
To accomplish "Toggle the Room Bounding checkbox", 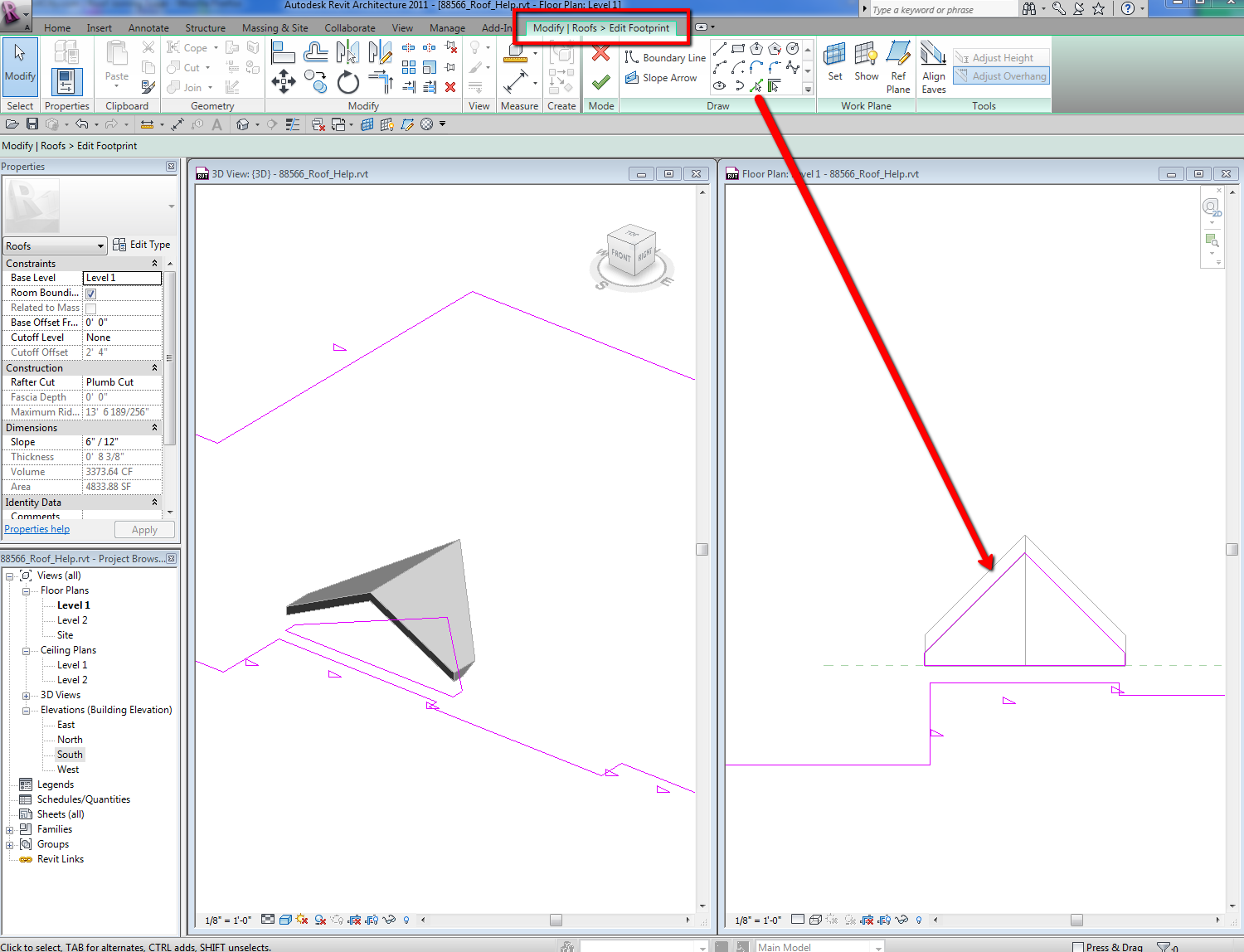I will (91, 294).
